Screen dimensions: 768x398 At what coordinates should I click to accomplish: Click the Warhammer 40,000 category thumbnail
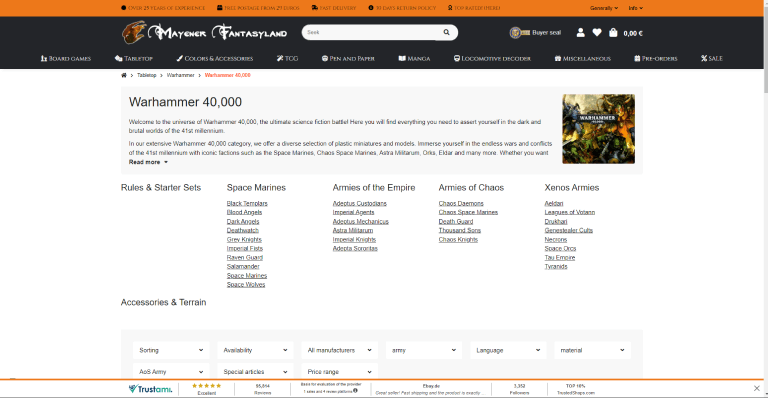click(599, 129)
